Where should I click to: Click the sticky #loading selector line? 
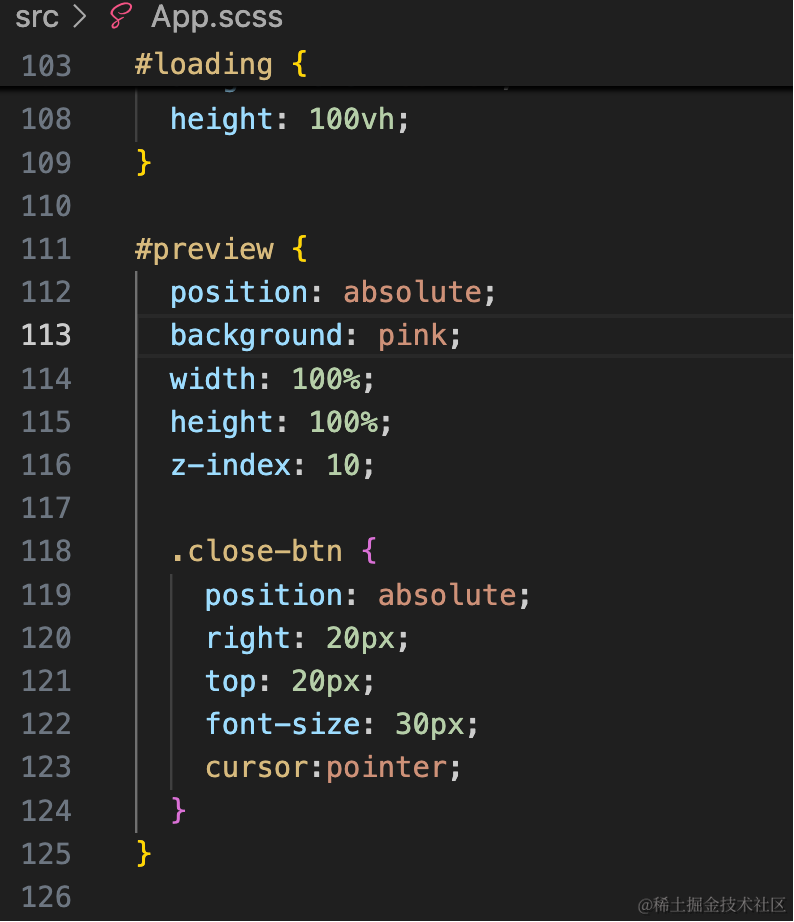click(221, 64)
